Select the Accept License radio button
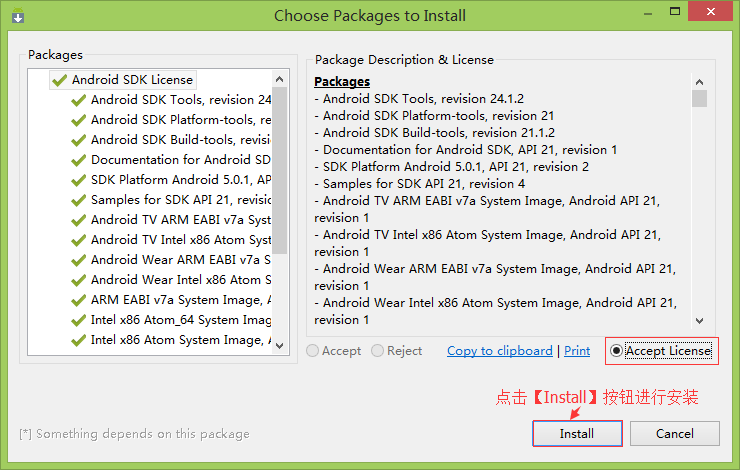 [661, 351]
